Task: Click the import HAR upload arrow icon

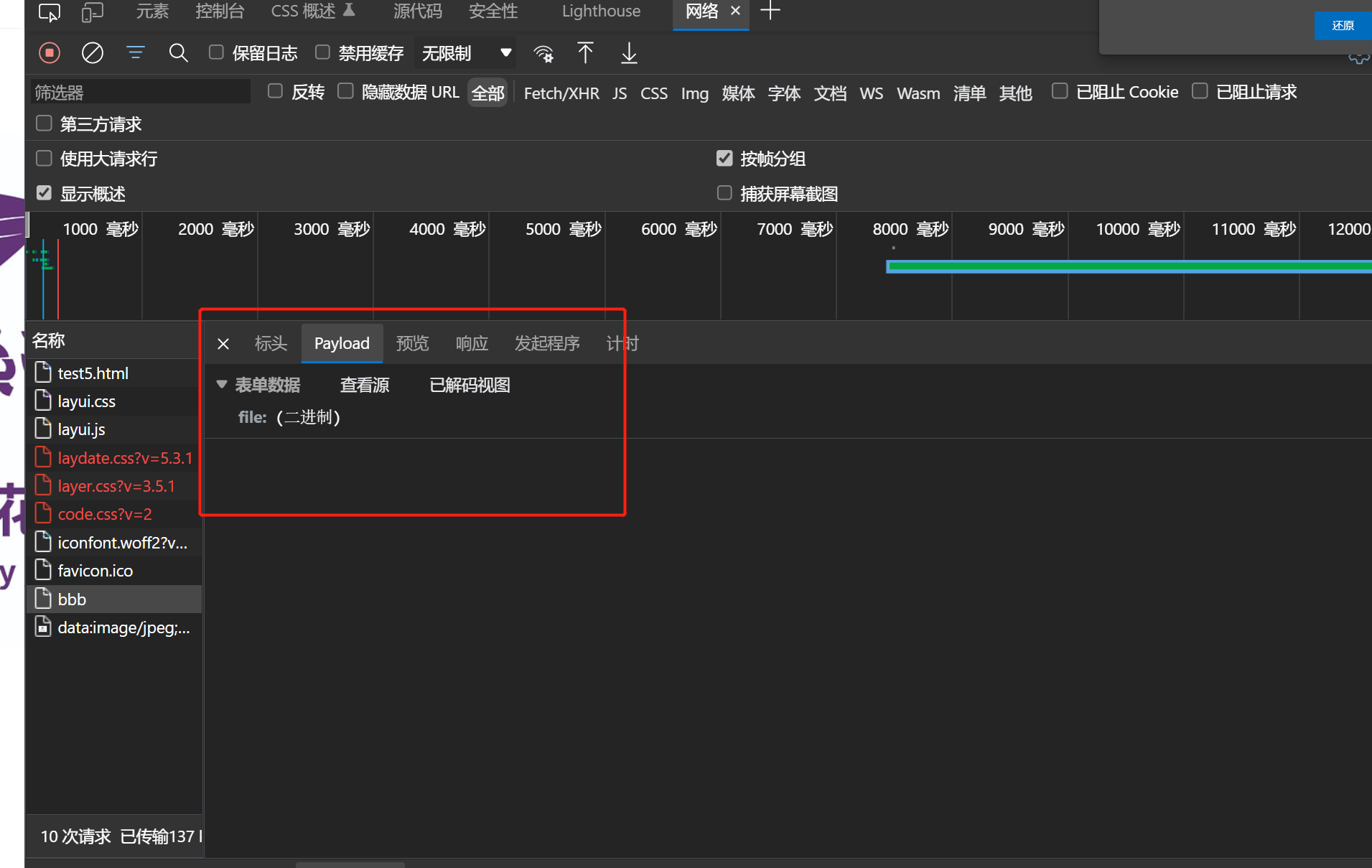Action: click(x=585, y=53)
